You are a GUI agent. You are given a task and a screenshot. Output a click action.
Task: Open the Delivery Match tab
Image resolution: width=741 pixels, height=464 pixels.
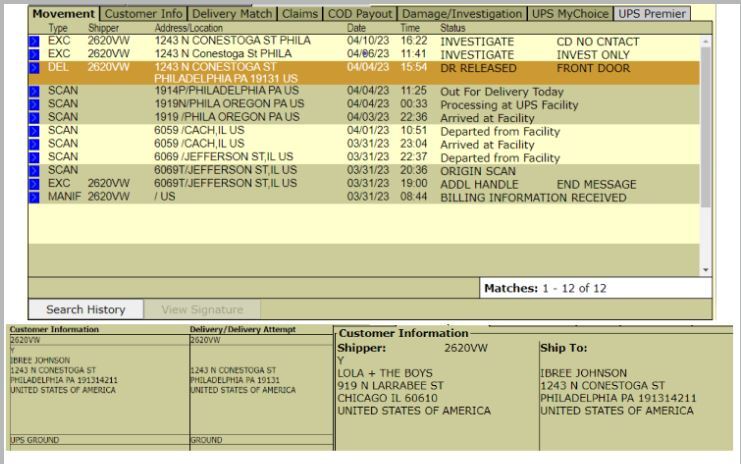(x=232, y=14)
